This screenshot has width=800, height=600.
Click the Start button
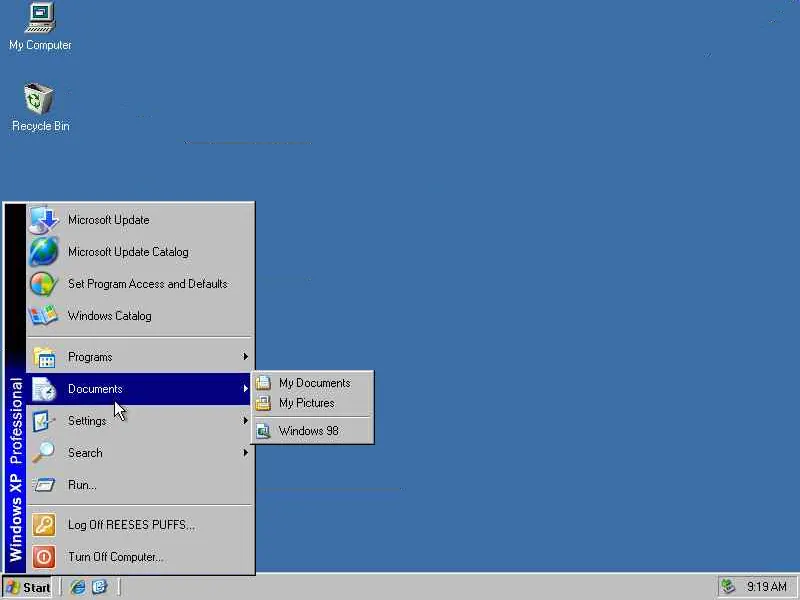28,587
